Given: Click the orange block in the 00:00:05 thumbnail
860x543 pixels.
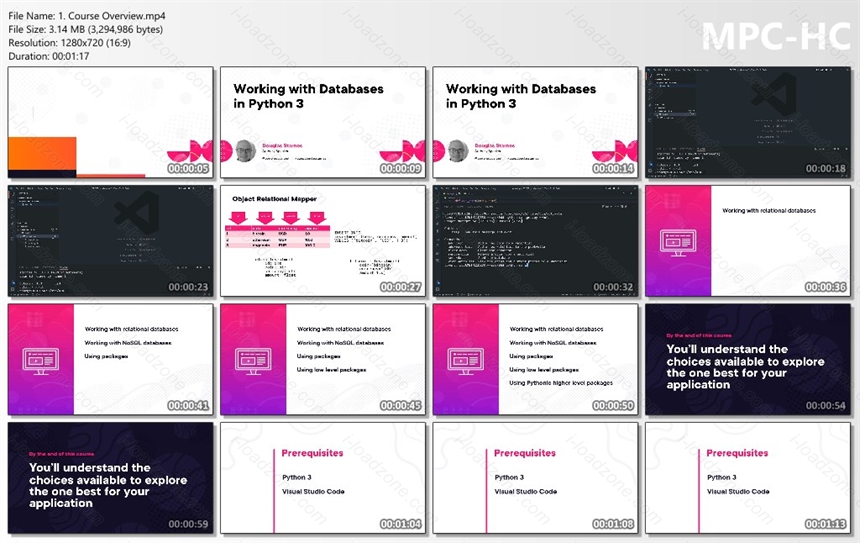Looking at the screenshot, I should click(42, 154).
